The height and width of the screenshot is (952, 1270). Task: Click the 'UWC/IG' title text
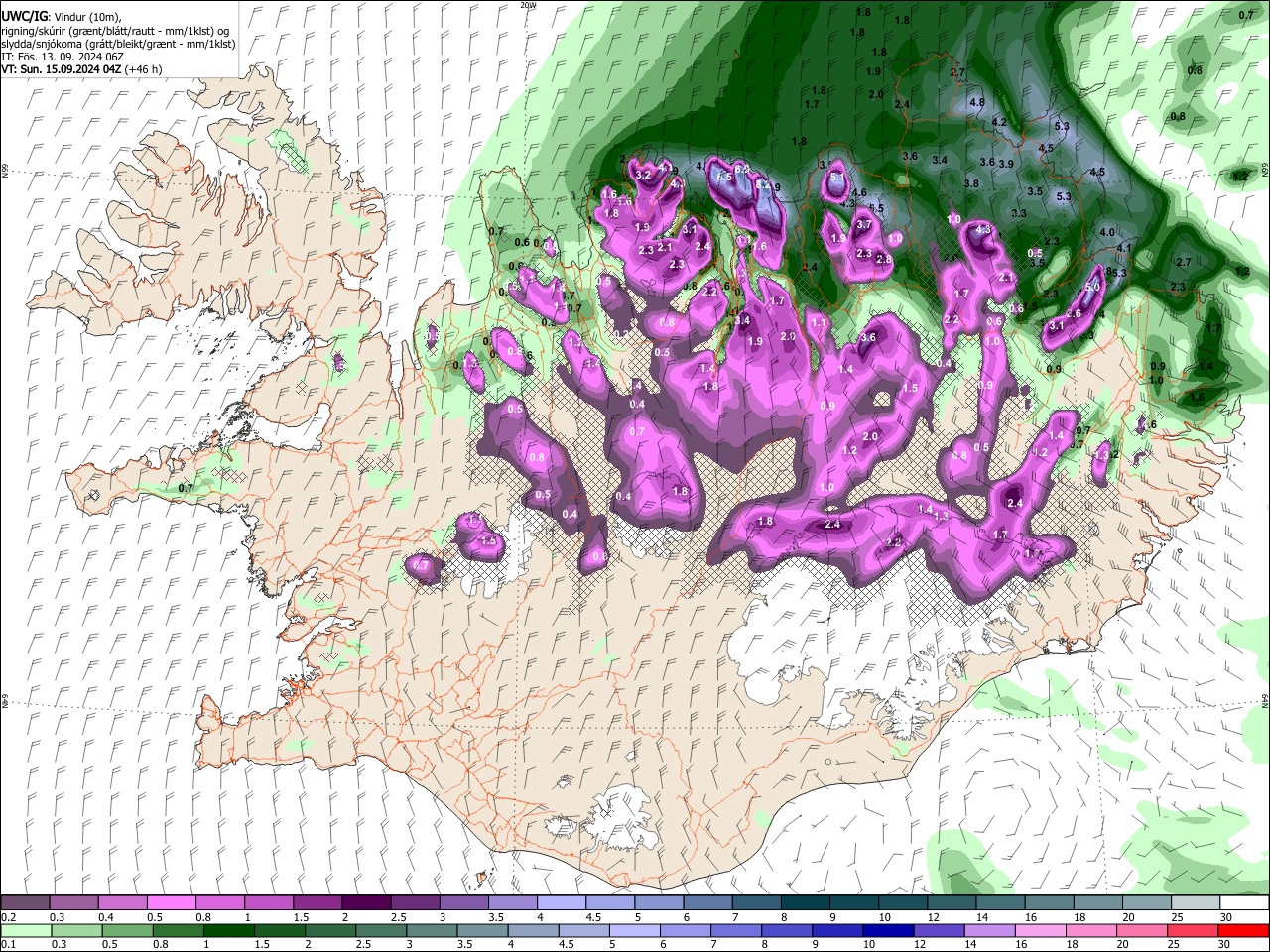coord(24,17)
